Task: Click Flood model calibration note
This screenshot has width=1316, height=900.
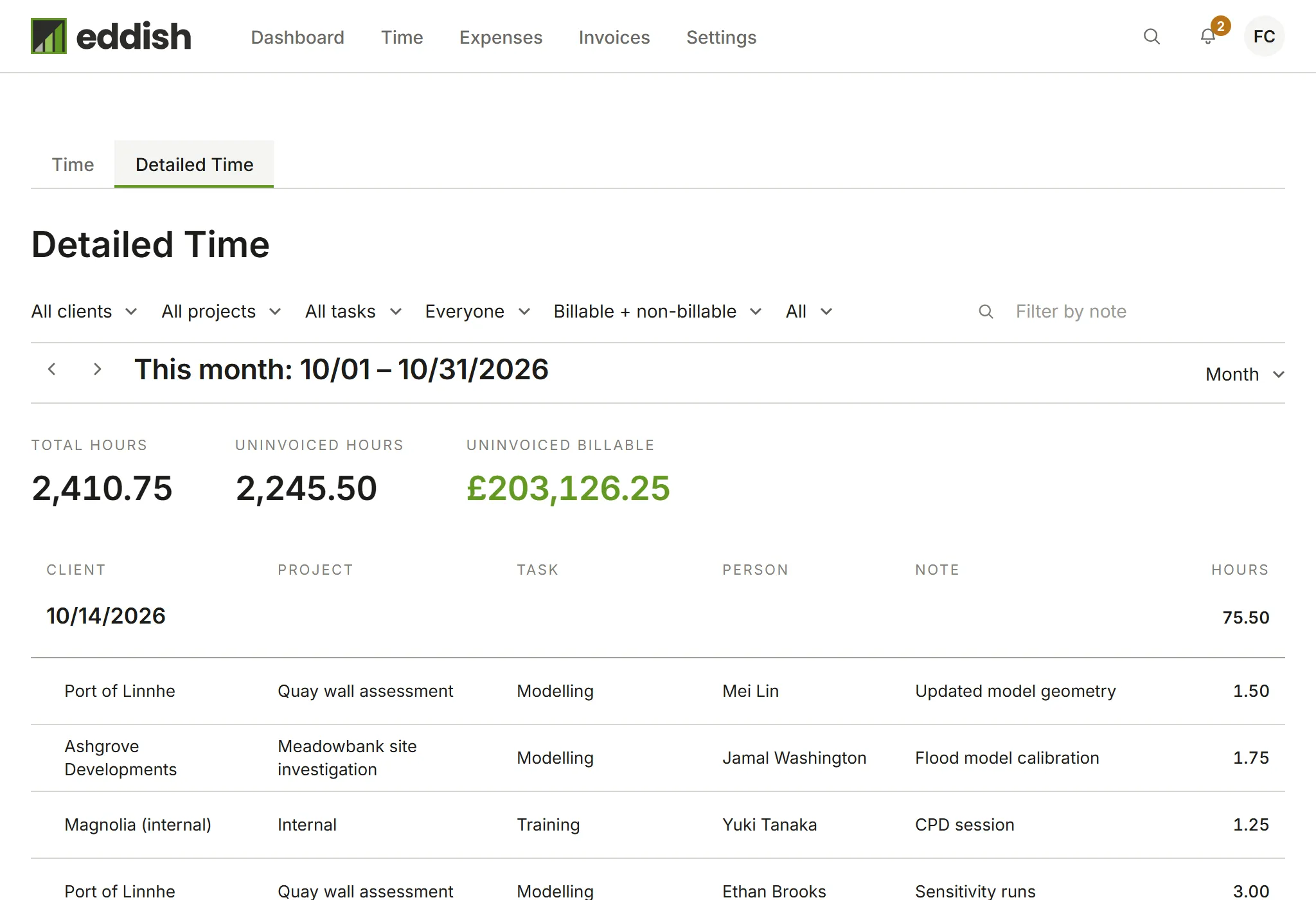Action: click(1007, 758)
